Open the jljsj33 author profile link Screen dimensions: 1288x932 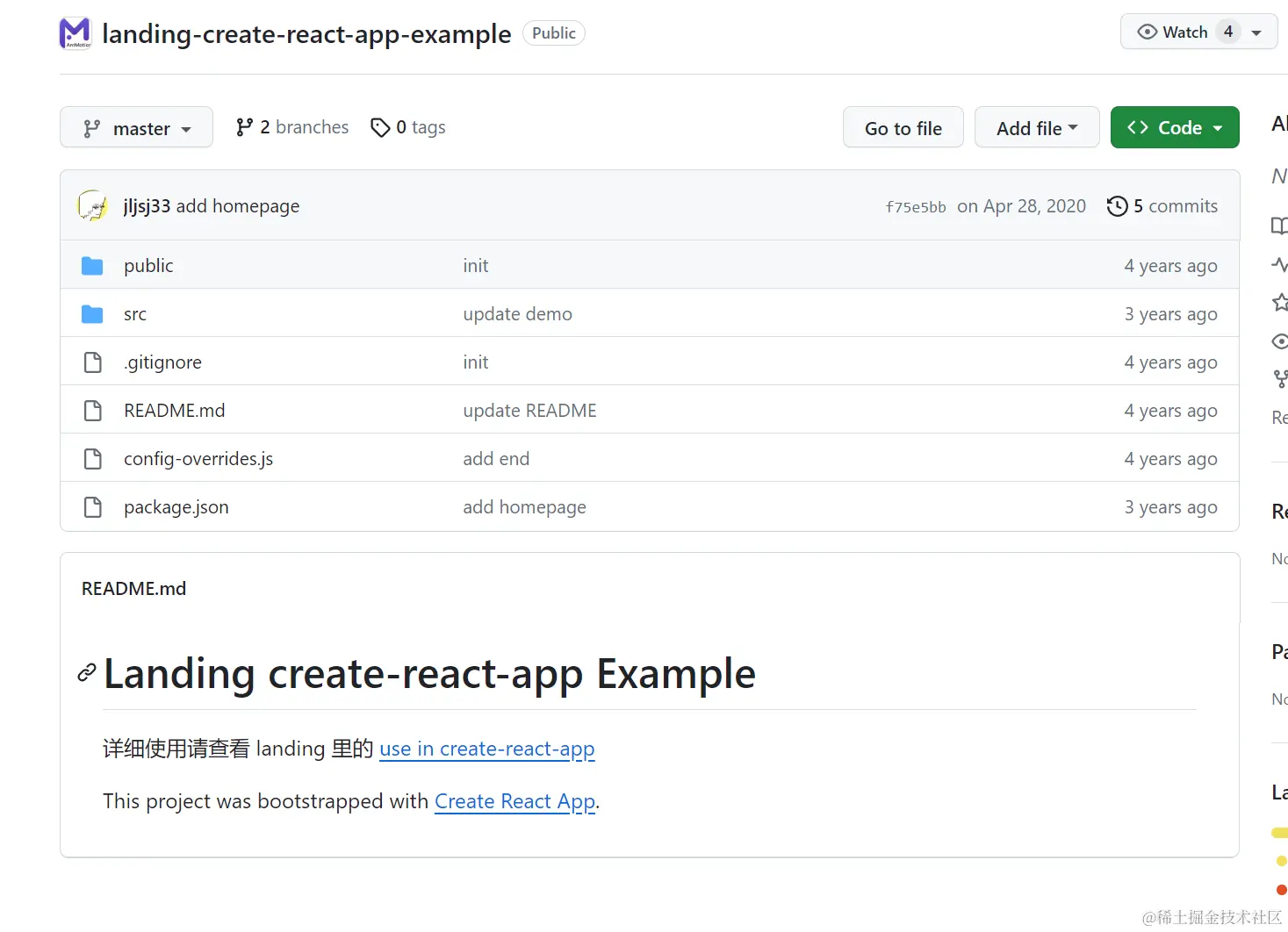tap(147, 206)
